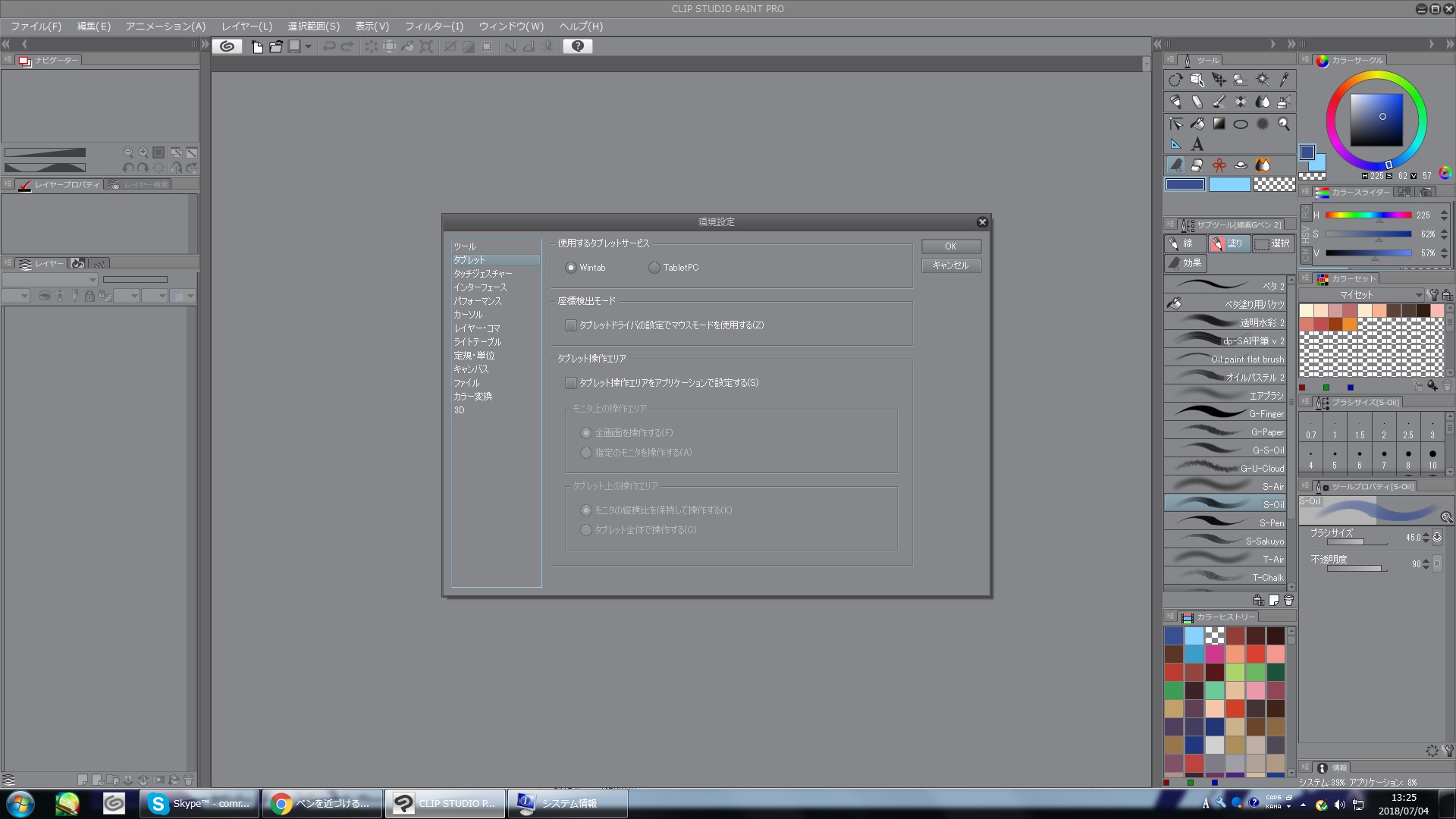Select the Fill bucket tool
Screen dimensions: 1456x819
pos(1197,124)
